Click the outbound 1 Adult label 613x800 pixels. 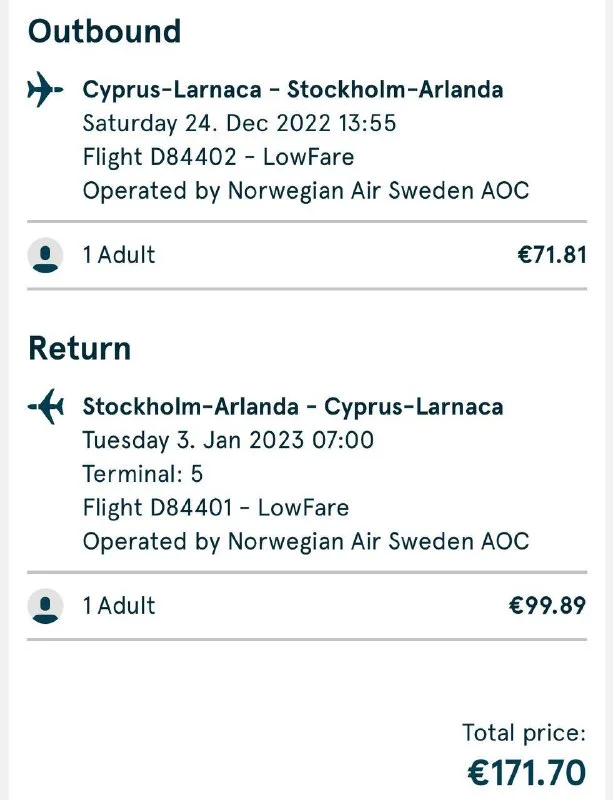pyautogui.click(x=119, y=255)
